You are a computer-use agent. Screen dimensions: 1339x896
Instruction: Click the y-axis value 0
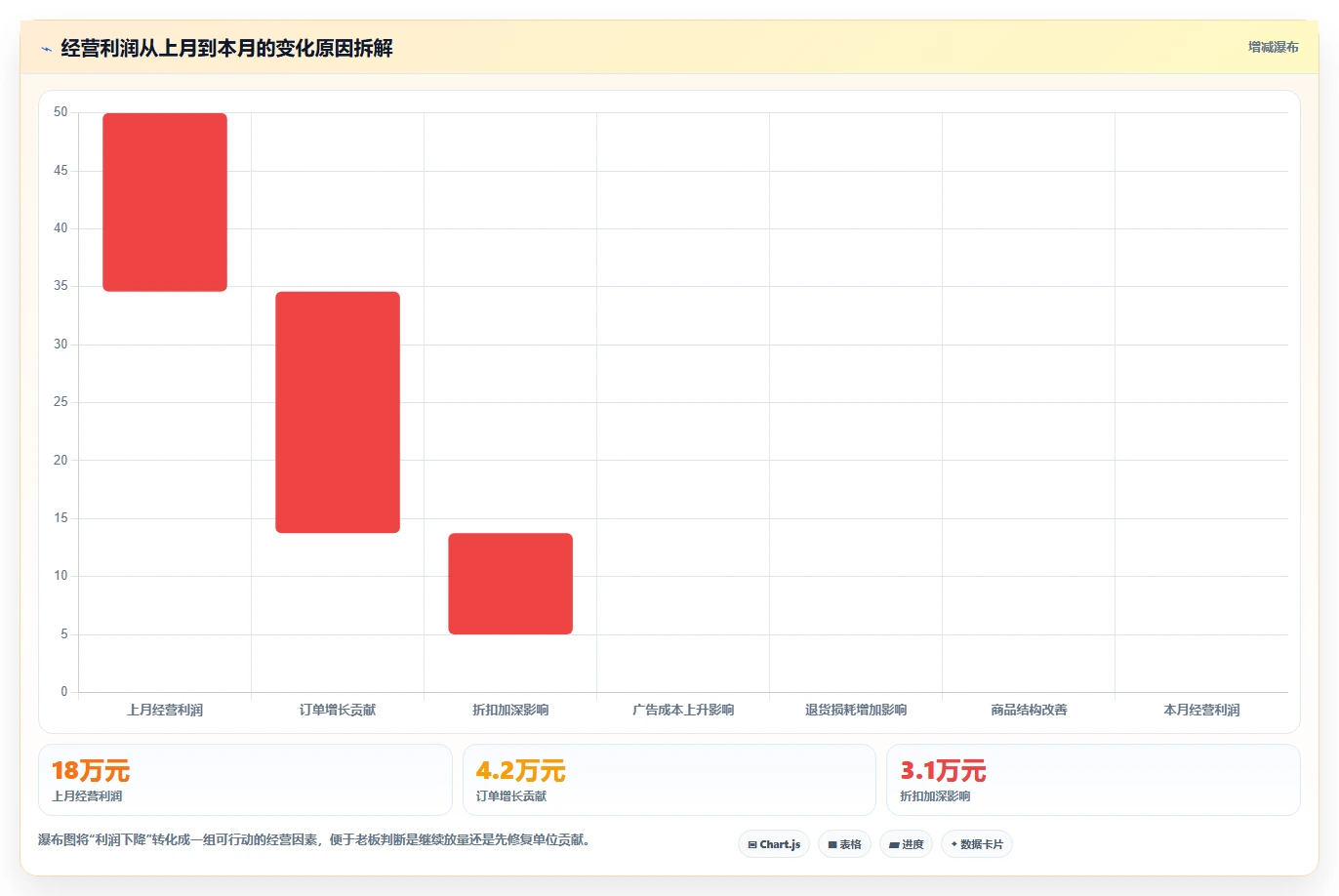64,692
